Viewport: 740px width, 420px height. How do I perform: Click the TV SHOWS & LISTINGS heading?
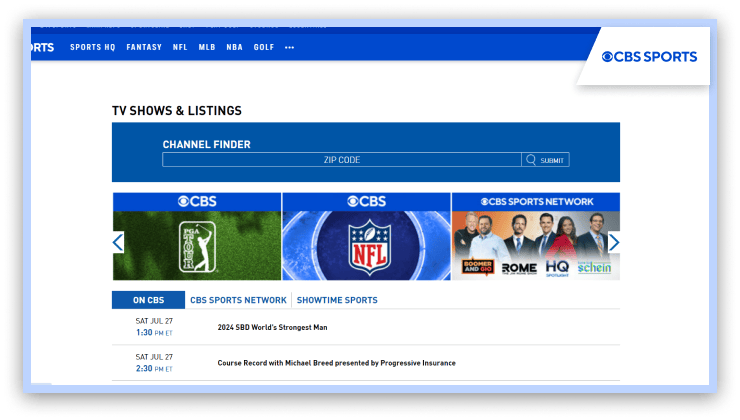(x=177, y=111)
